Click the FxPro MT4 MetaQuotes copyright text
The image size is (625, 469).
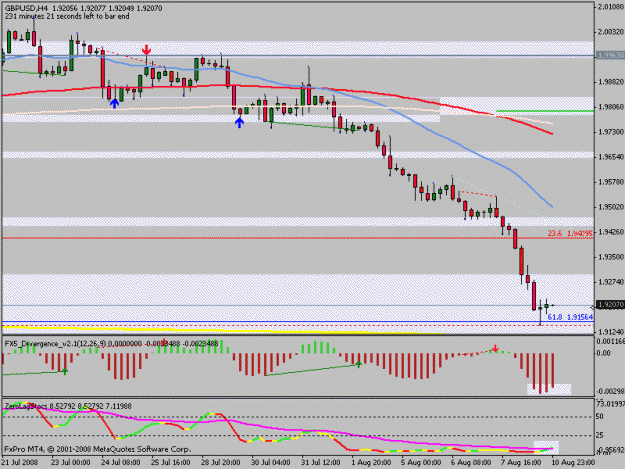tap(98, 449)
